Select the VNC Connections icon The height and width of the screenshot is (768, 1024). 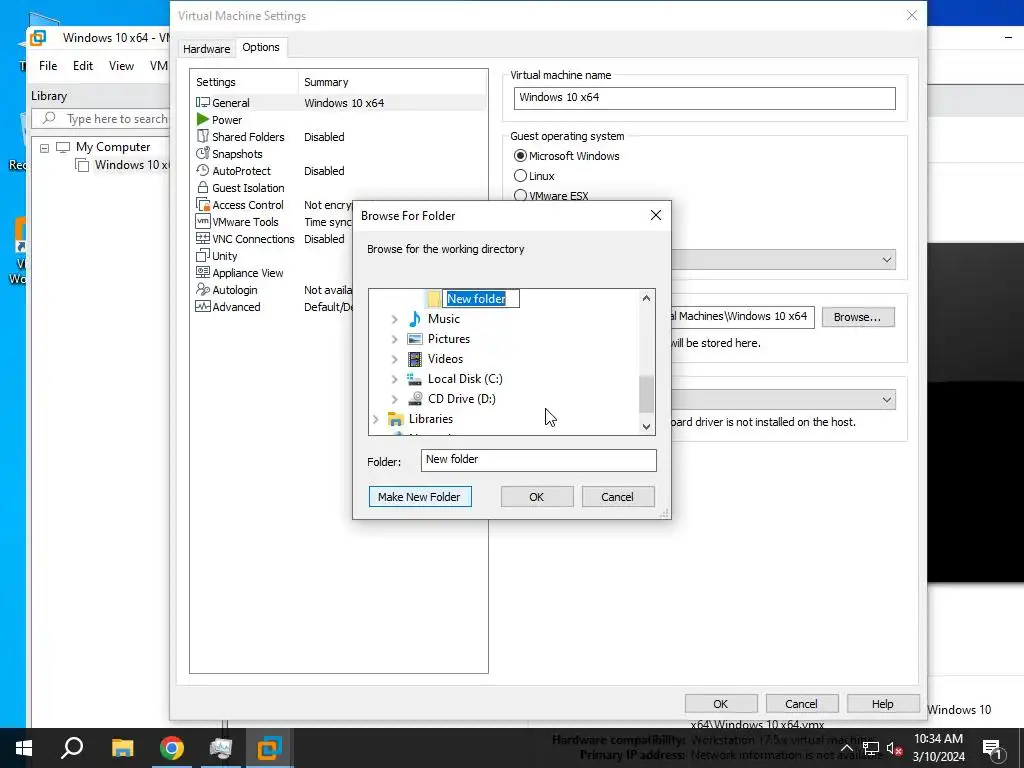coord(203,238)
